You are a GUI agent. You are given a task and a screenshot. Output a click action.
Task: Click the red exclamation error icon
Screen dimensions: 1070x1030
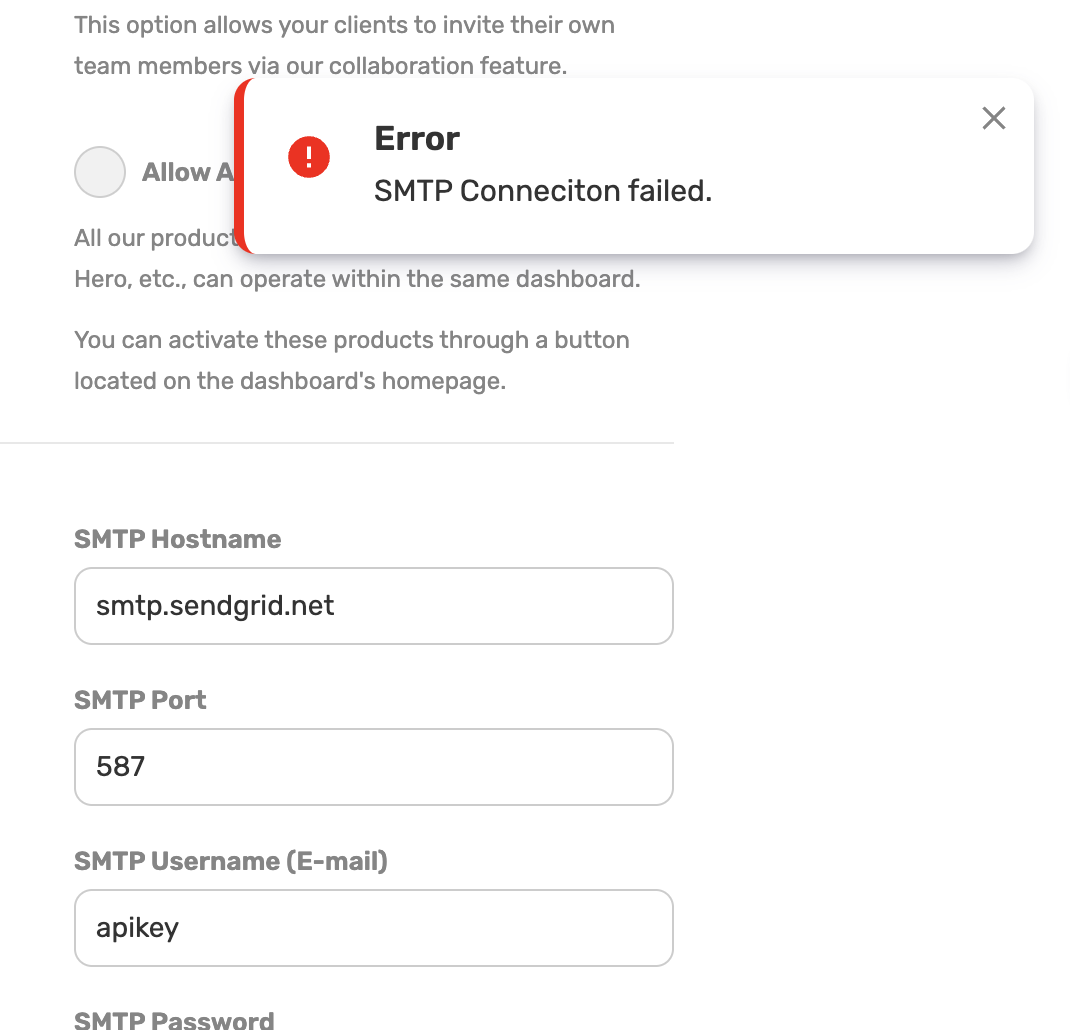point(308,157)
